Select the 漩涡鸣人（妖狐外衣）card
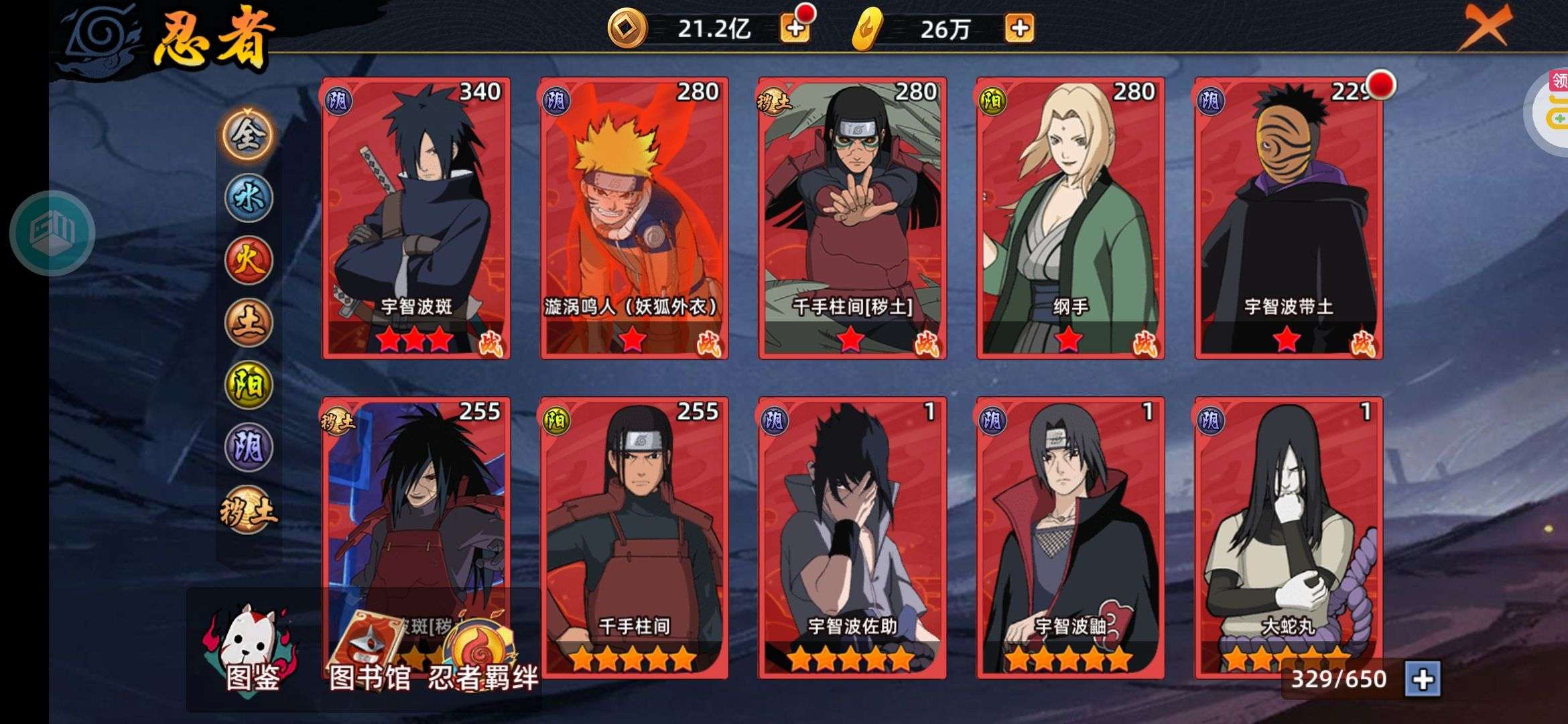1568x724 pixels. click(634, 219)
